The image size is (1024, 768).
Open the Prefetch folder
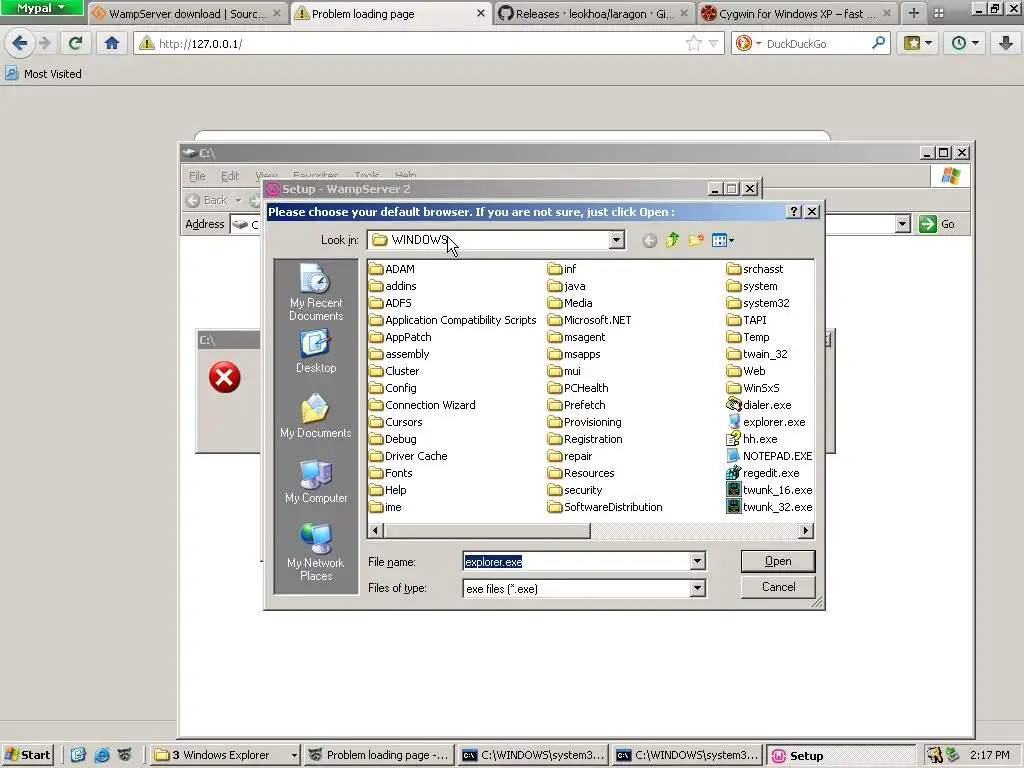point(577,405)
